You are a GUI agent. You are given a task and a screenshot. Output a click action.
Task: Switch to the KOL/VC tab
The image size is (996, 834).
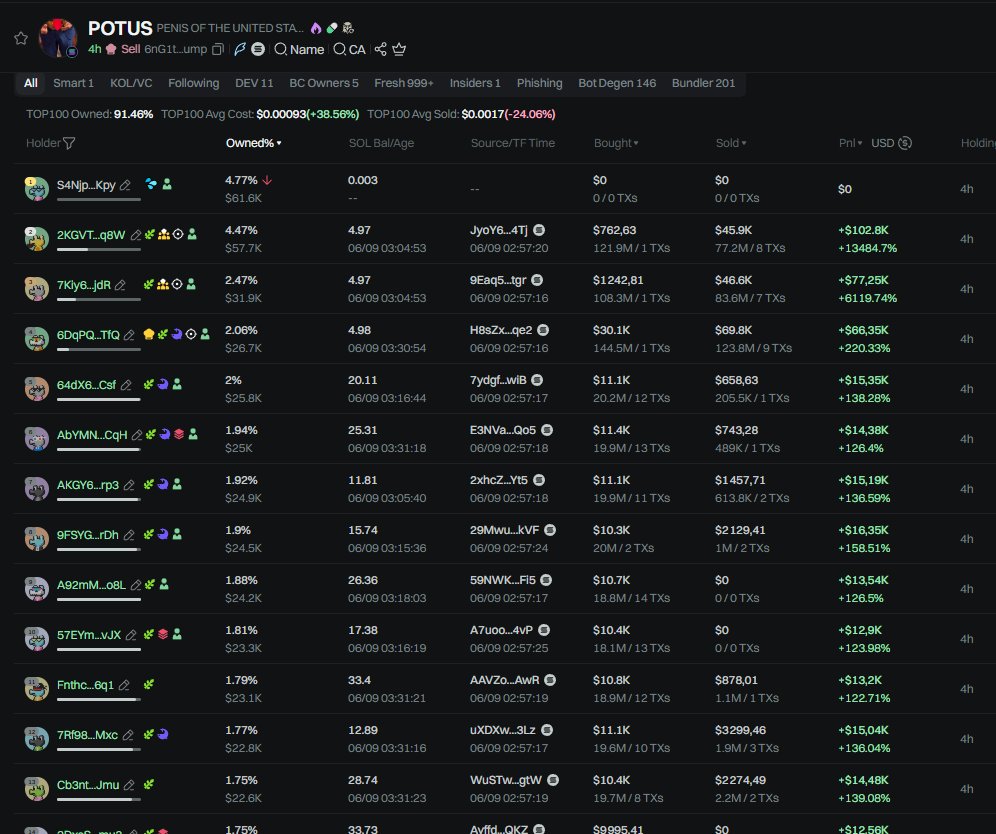pos(131,83)
